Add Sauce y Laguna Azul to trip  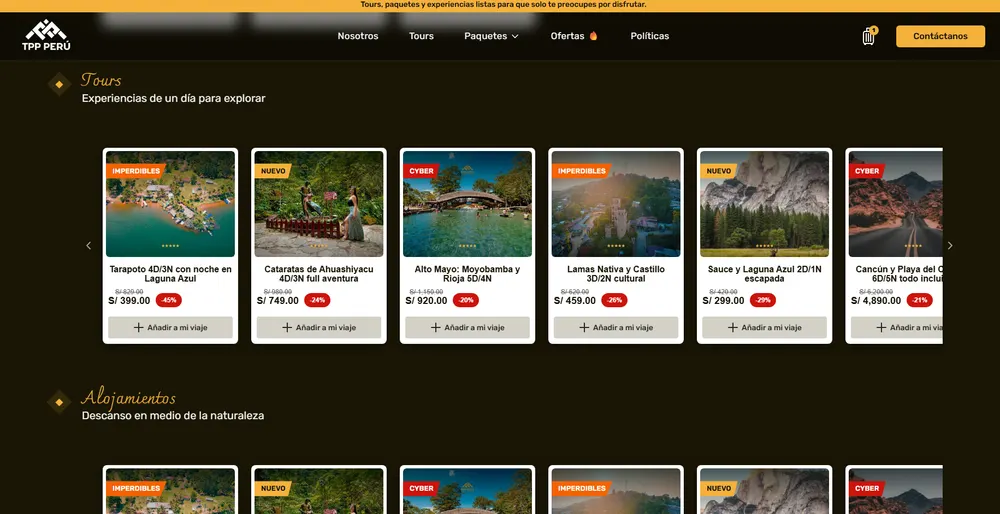765,327
